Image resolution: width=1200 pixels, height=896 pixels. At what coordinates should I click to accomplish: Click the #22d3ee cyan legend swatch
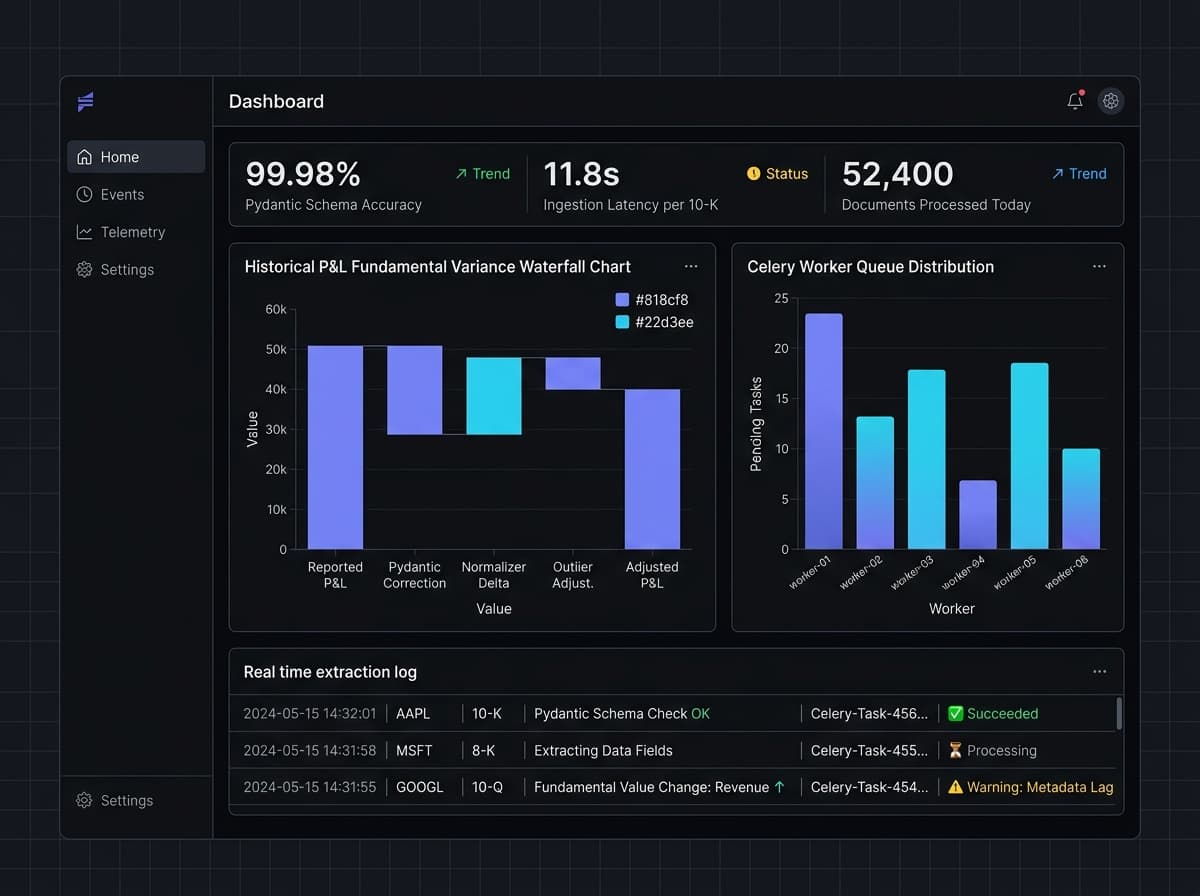[x=623, y=323]
